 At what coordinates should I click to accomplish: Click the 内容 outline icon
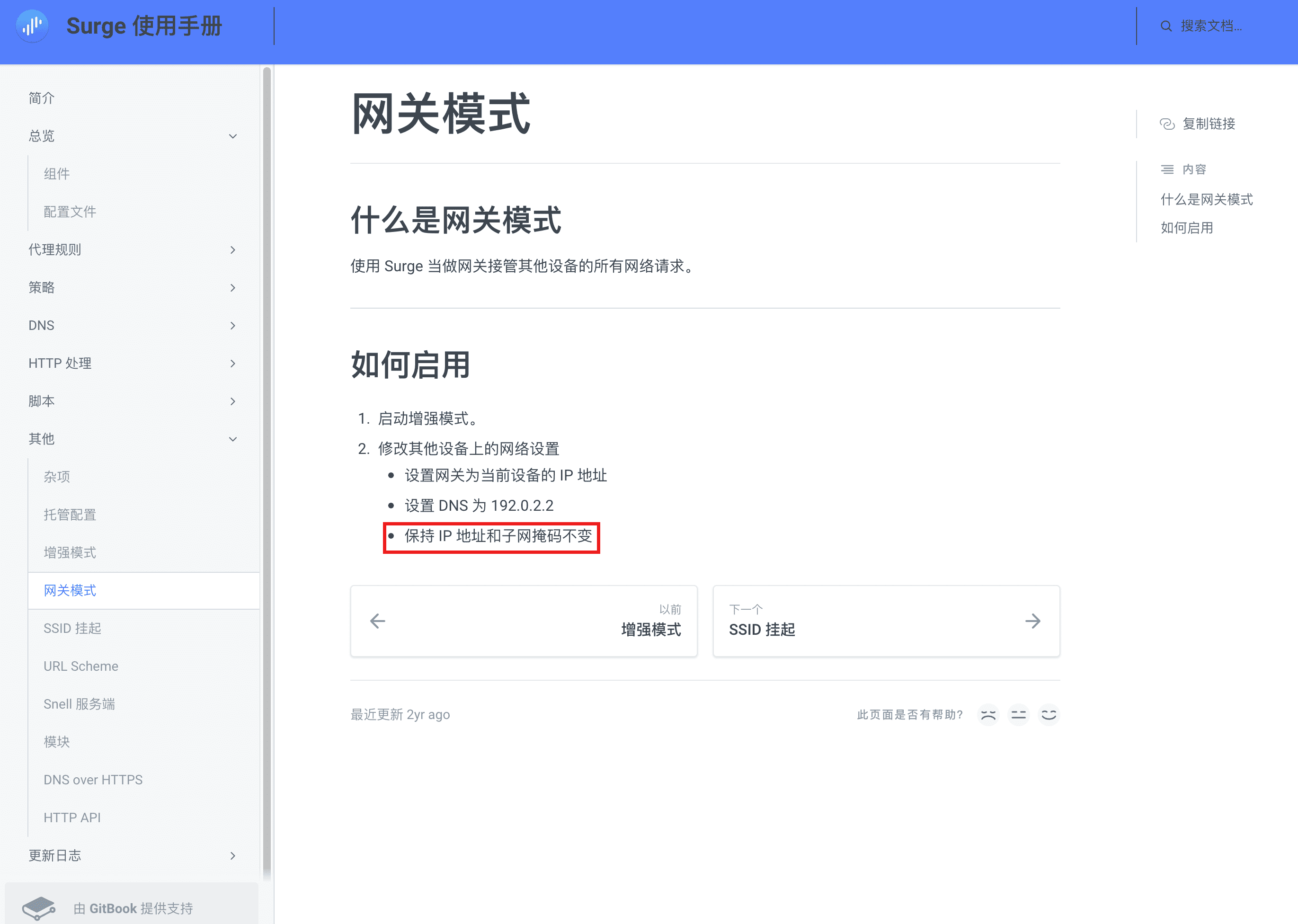[1167, 169]
